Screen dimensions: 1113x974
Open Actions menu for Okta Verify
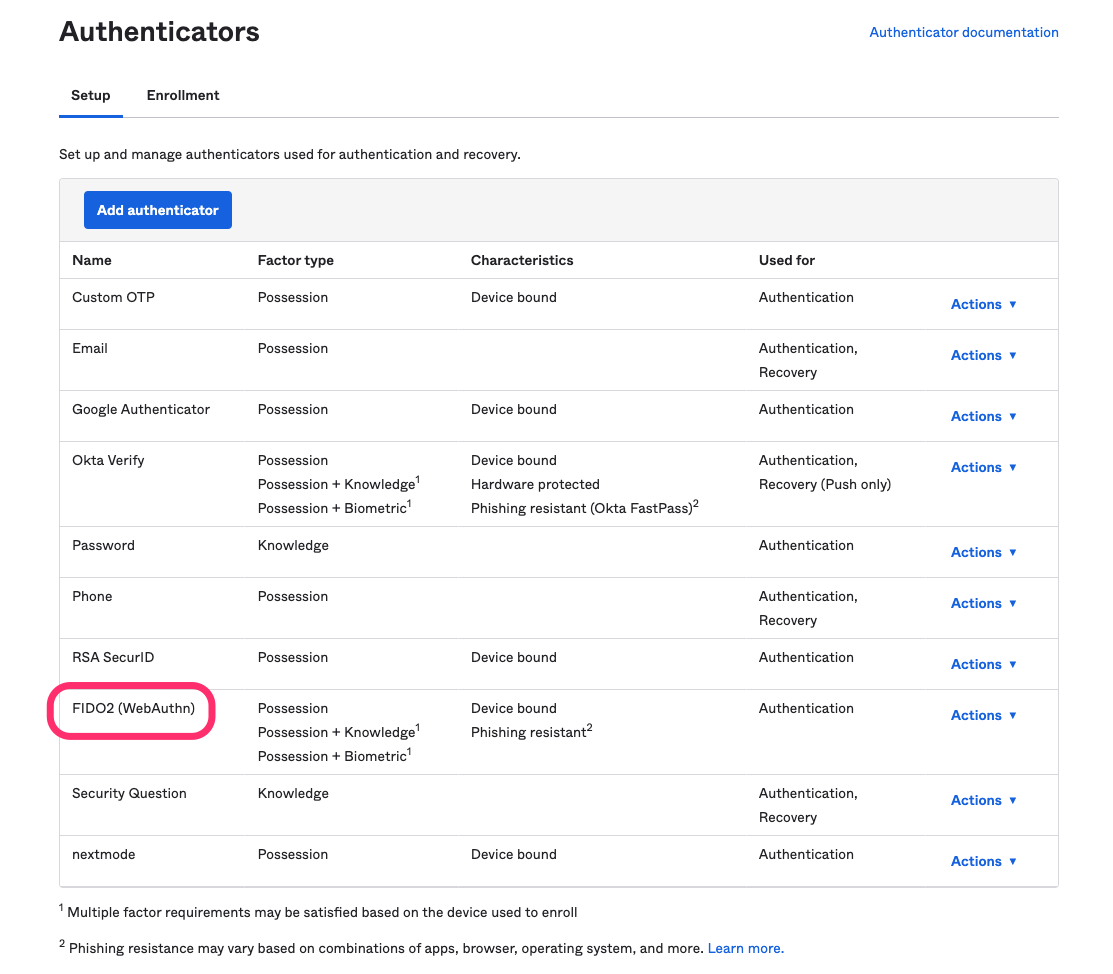pos(983,467)
